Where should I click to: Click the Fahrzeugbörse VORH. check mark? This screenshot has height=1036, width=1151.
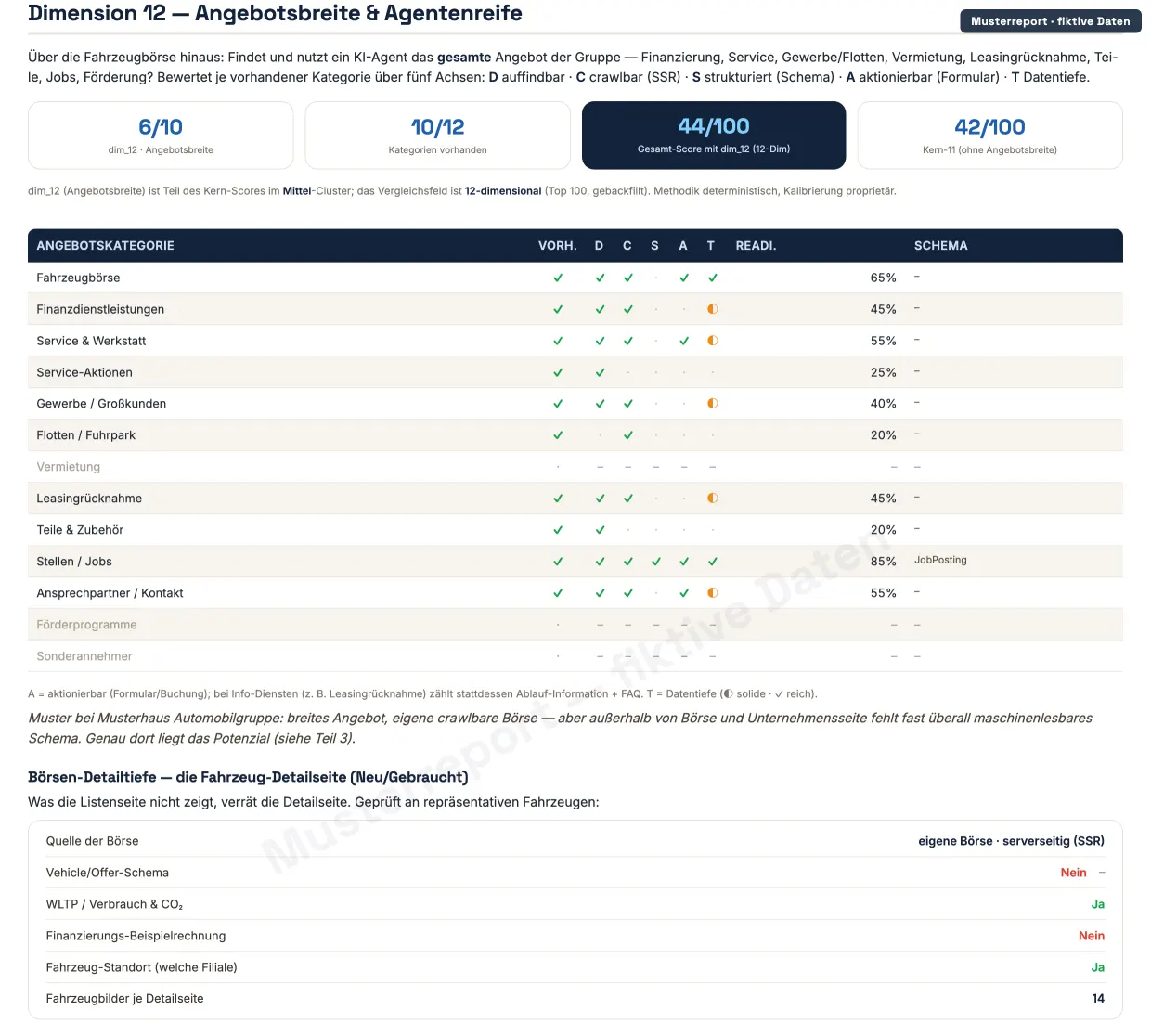558,278
